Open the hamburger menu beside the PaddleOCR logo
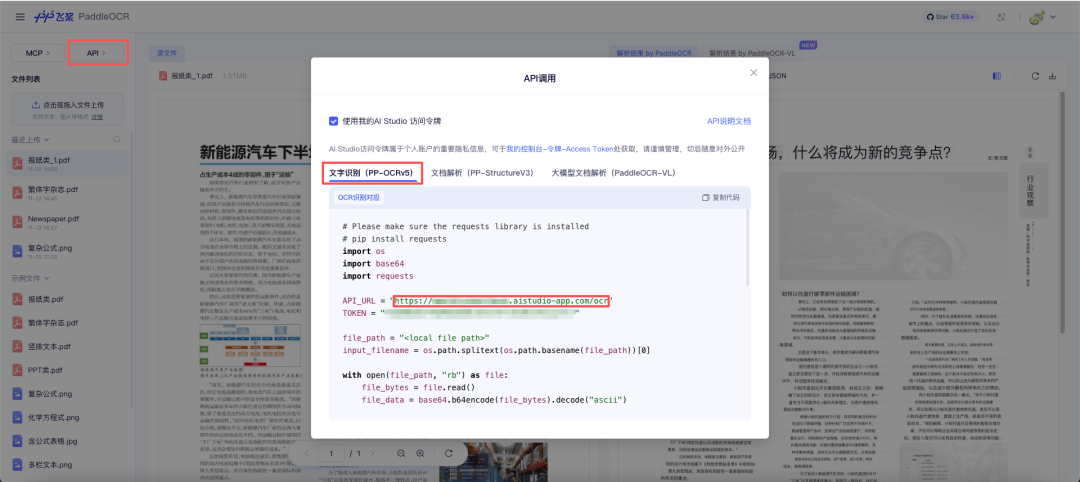The image size is (1080, 482). (x=20, y=16)
